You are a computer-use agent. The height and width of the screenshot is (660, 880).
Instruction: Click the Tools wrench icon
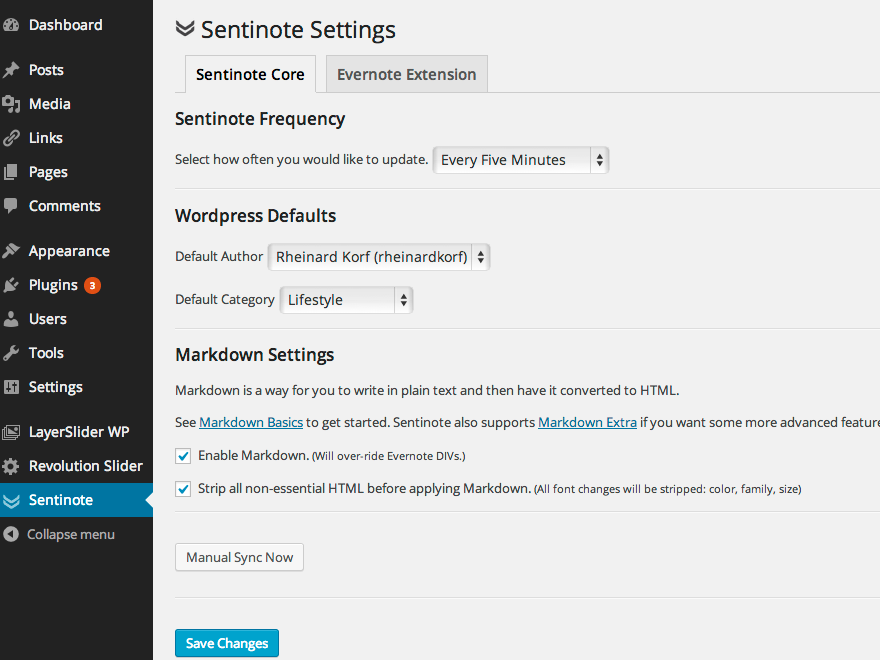click(11, 353)
